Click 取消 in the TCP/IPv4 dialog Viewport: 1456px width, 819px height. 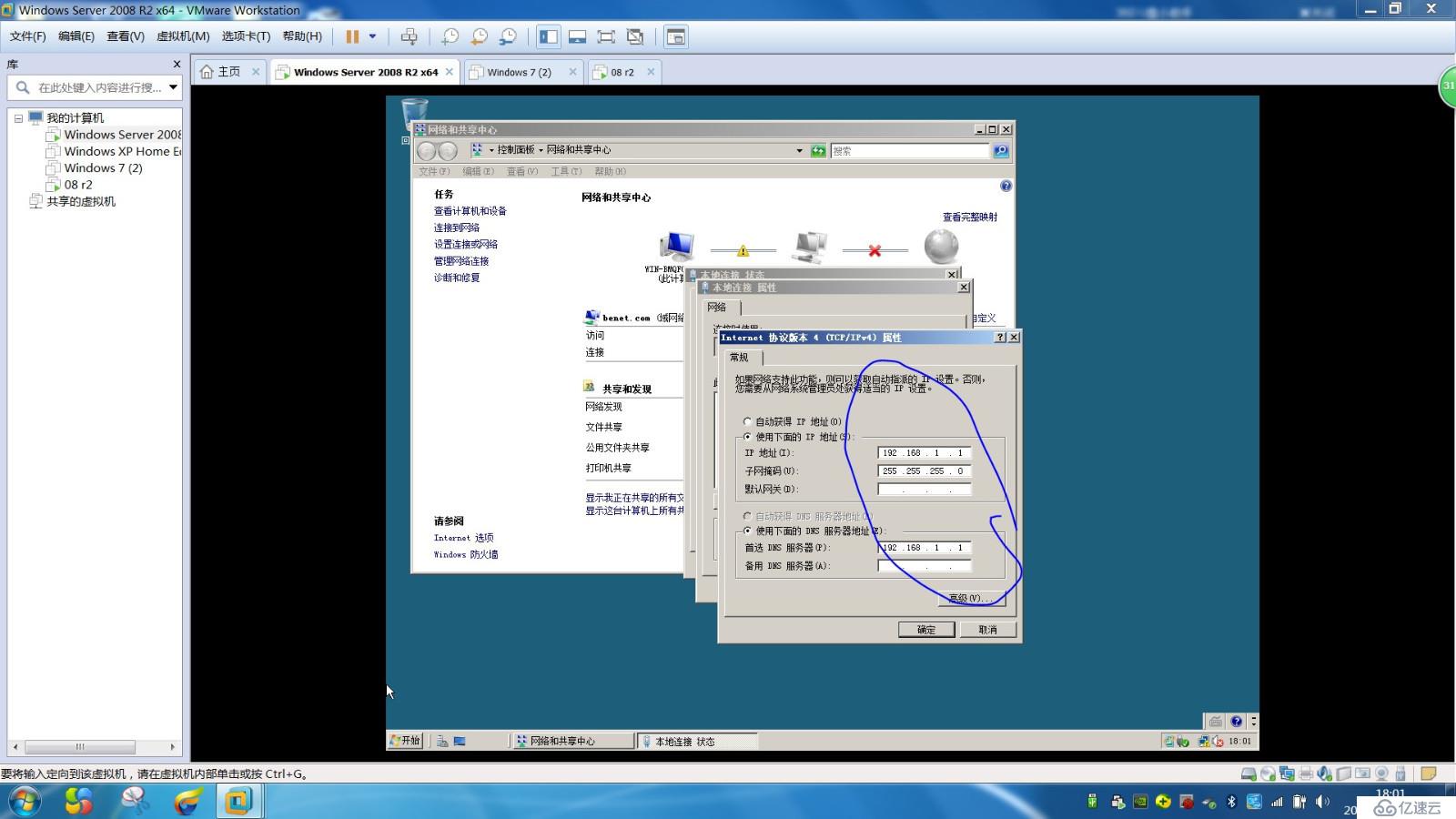click(x=988, y=629)
